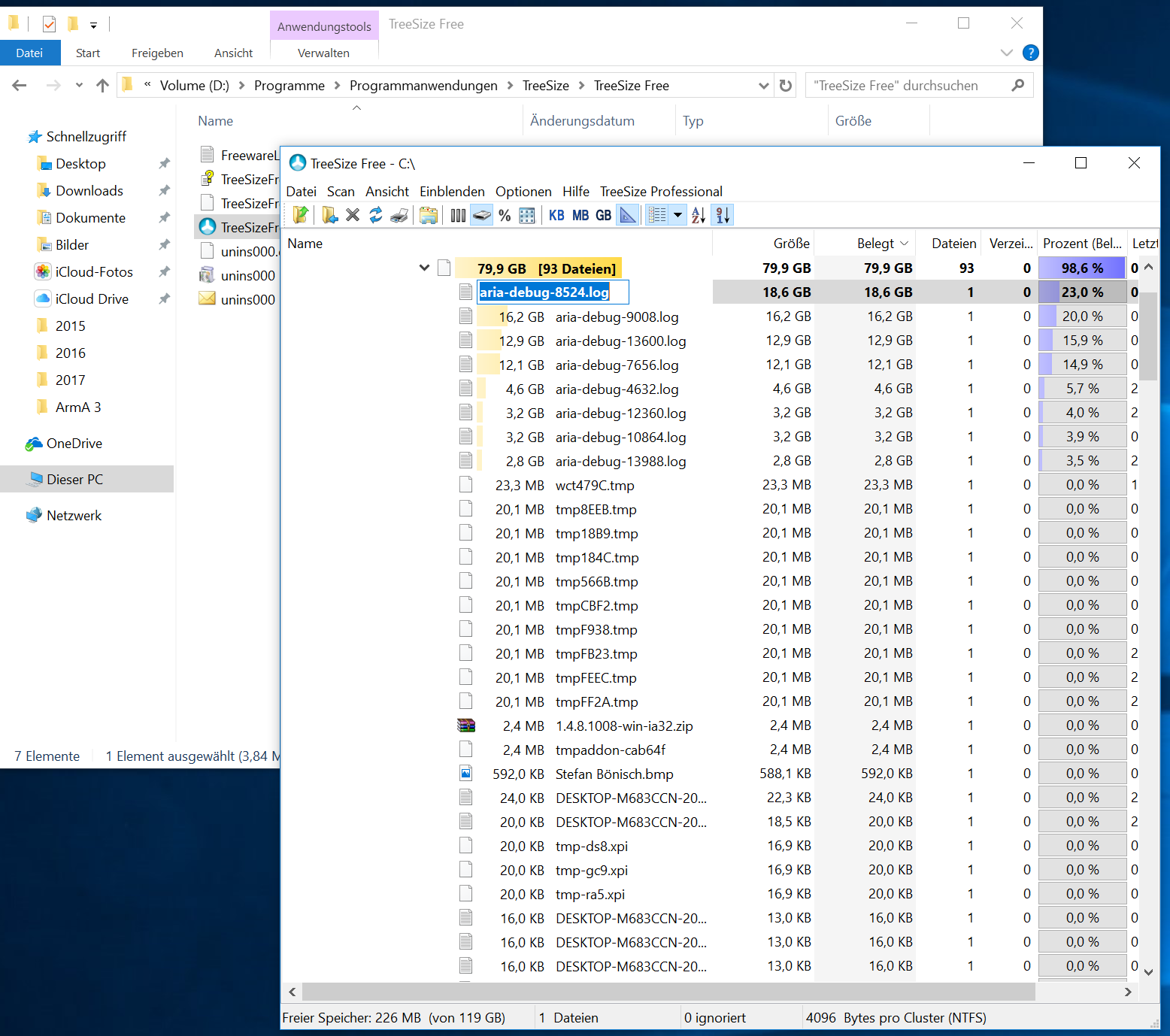Refresh the scan with the blue arrows icon
Image resolution: width=1170 pixels, height=1036 pixels.
click(x=376, y=215)
